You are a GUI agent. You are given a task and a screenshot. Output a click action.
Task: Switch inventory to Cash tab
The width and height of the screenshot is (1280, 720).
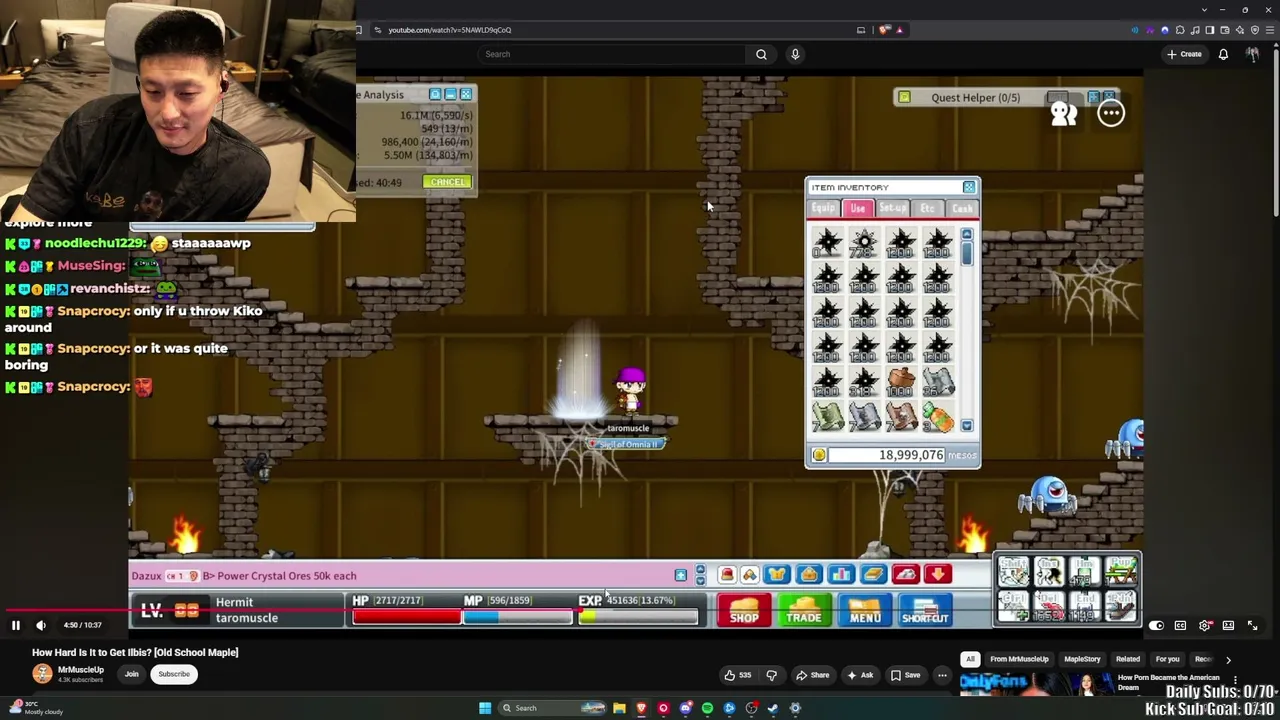tap(962, 208)
